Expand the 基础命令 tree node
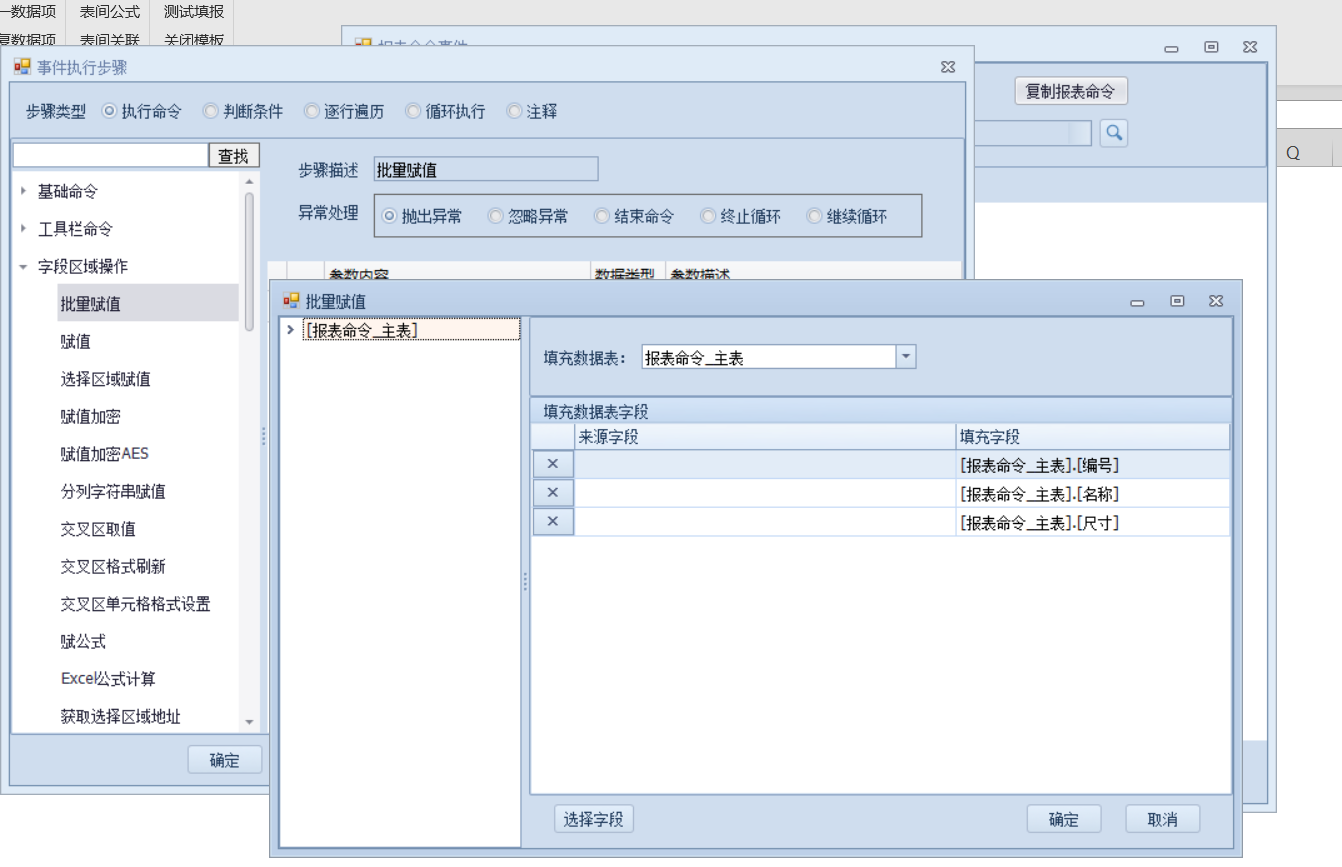The width and height of the screenshot is (1342, 867). click(24, 191)
